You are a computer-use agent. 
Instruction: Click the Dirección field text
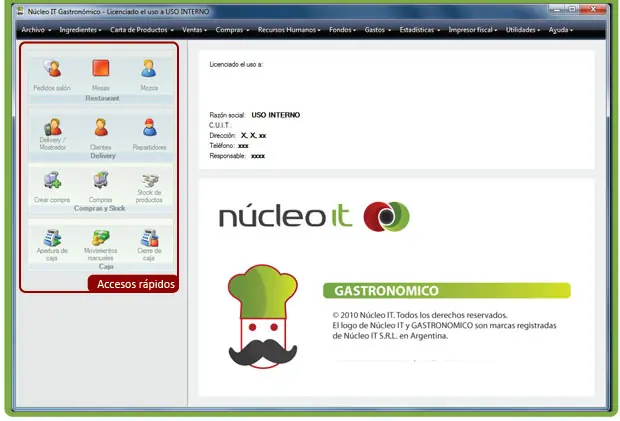pyautogui.click(x=238, y=136)
